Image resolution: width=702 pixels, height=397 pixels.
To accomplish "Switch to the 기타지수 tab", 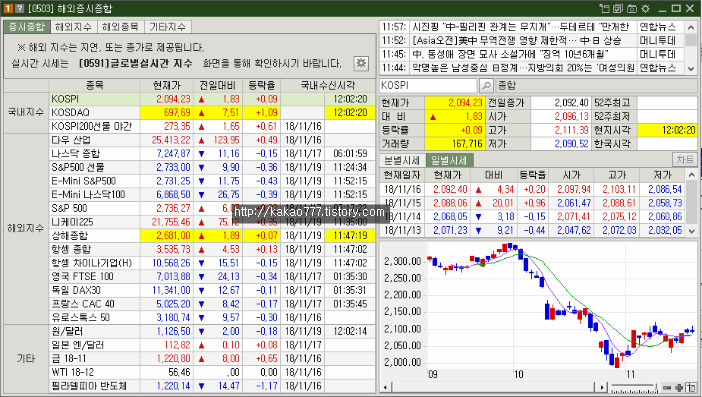I will (167, 27).
